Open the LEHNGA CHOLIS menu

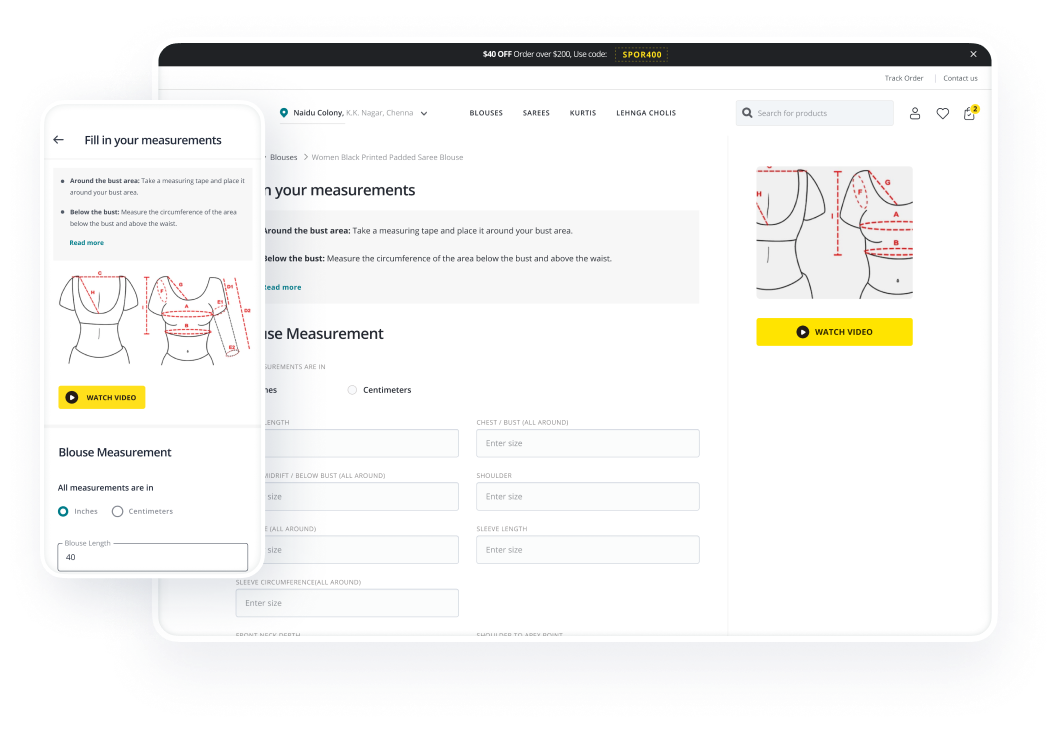pos(646,113)
